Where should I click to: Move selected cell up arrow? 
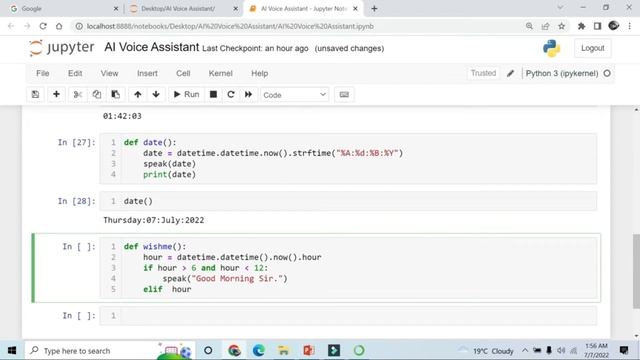pyautogui.click(x=138, y=94)
